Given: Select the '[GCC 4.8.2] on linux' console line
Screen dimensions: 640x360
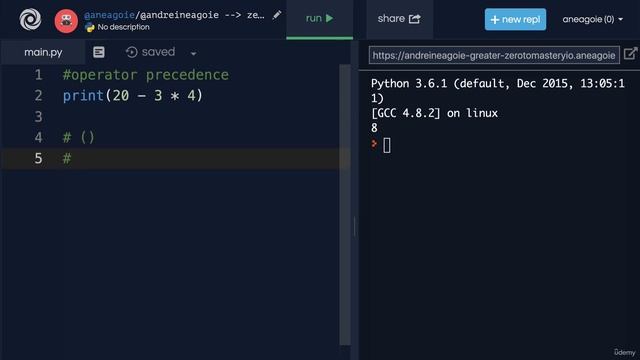Looking at the screenshot, I should tap(434, 113).
